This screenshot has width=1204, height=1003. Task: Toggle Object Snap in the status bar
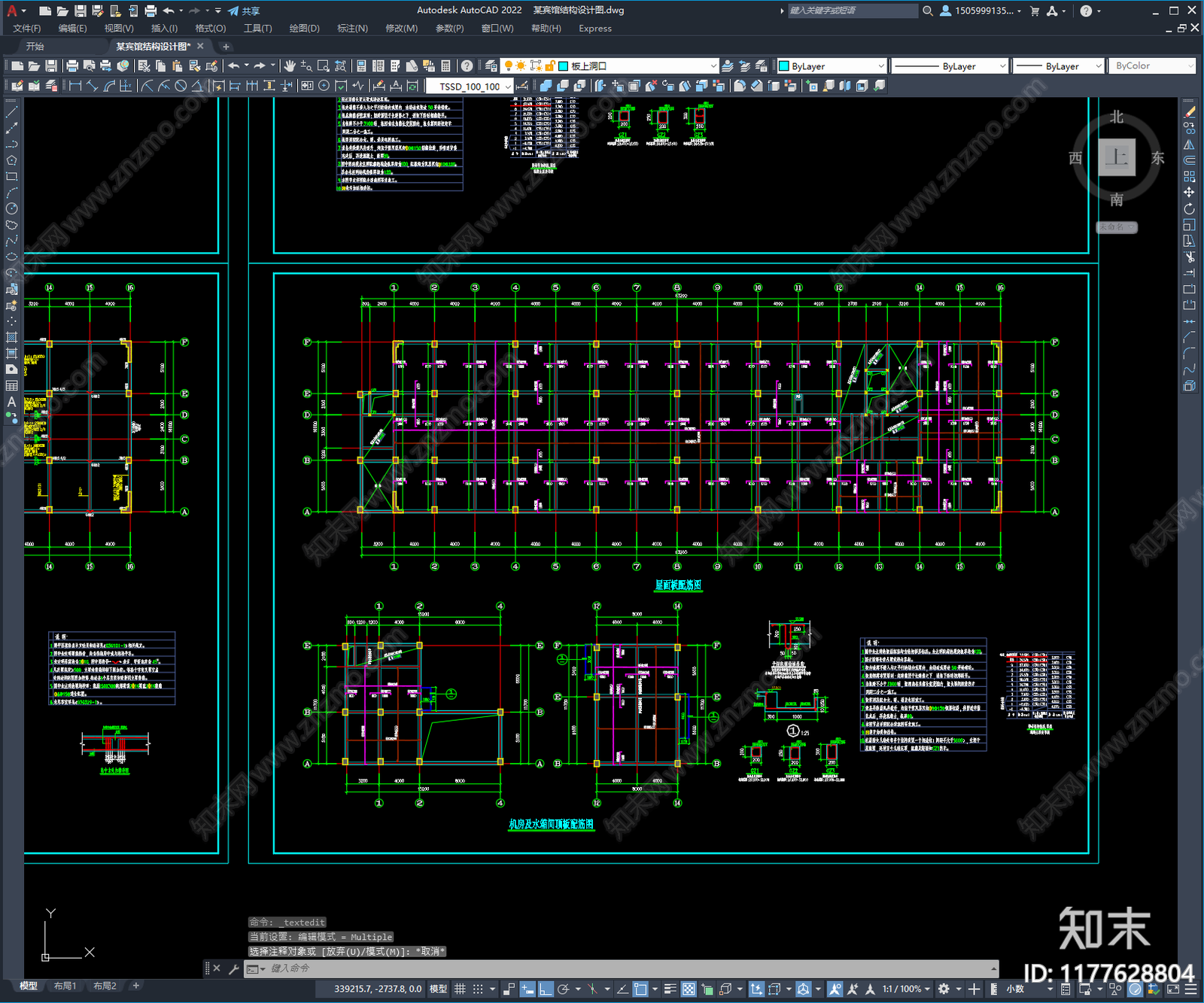pyautogui.click(x=640, y=989)
